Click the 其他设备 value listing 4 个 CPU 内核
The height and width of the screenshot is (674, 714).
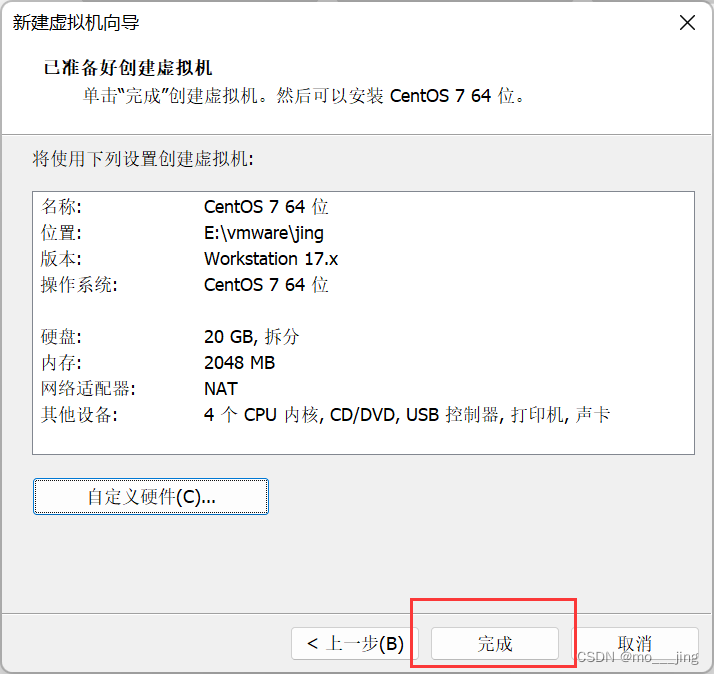(x=407, y=414)
